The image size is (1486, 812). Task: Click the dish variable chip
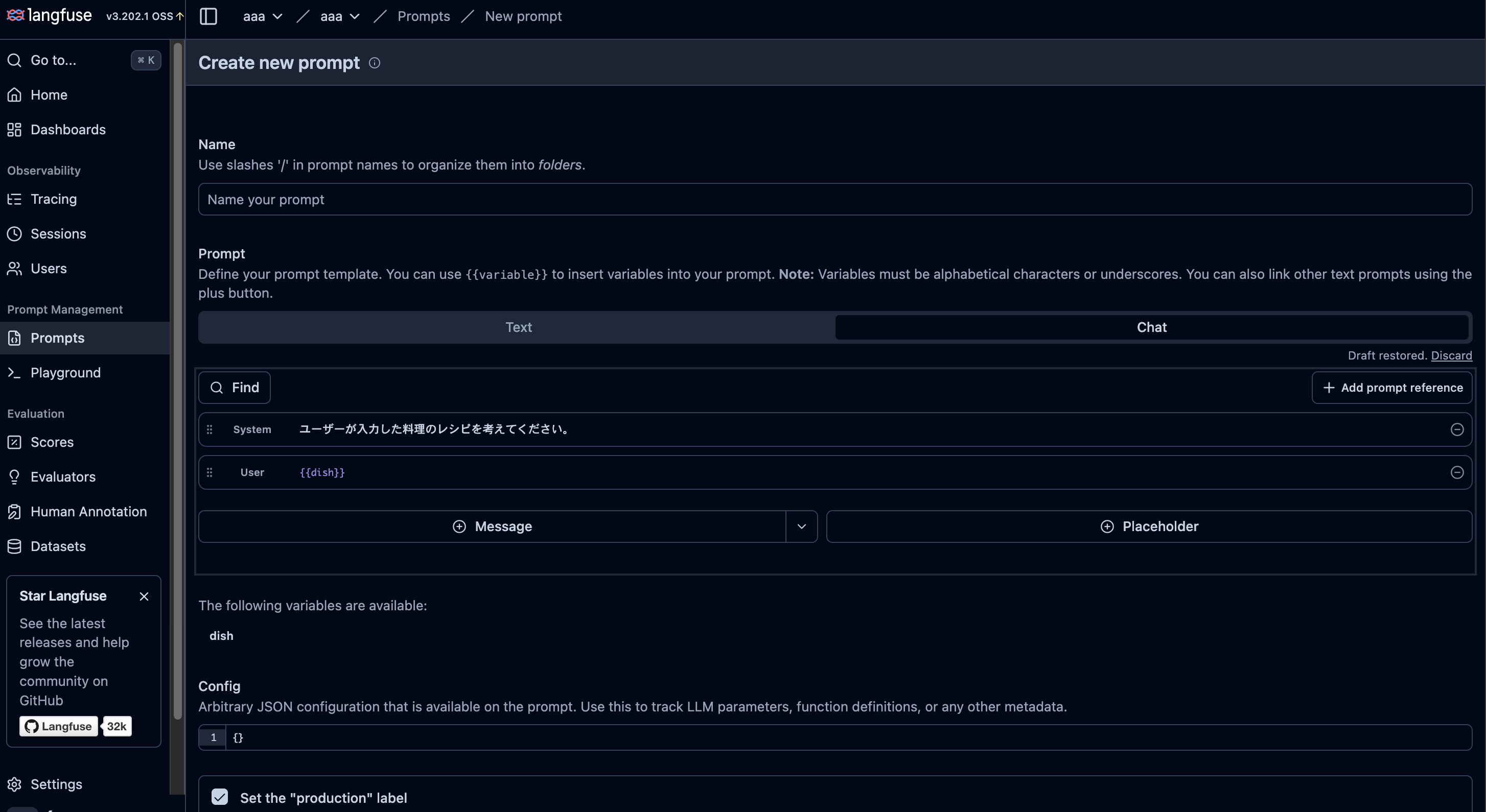(x=221, y=635)
